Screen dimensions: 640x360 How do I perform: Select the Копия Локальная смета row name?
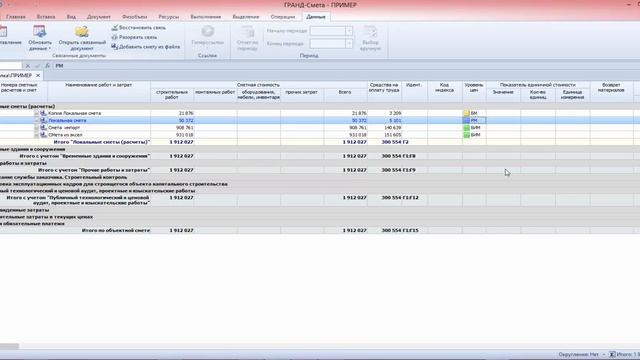pyautogui.click(x=75, y=113)
